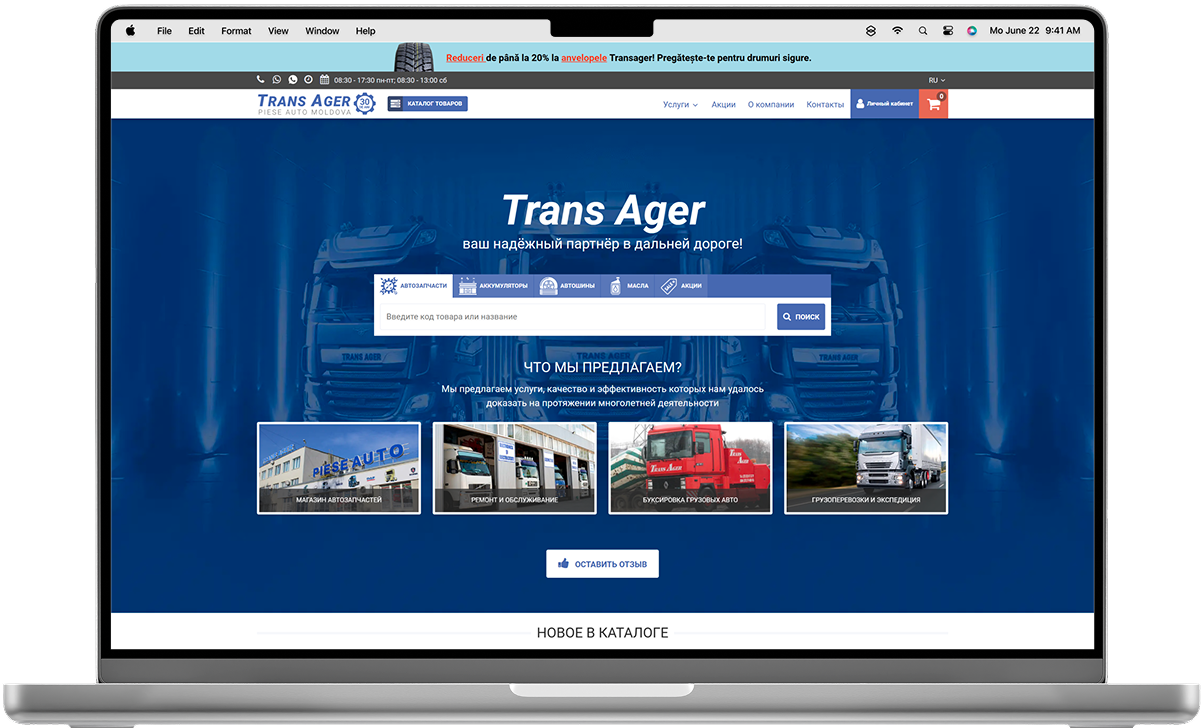Click the clock icon in the top bar
This screenshot has width=1201, height=728.
coord(309,80)
